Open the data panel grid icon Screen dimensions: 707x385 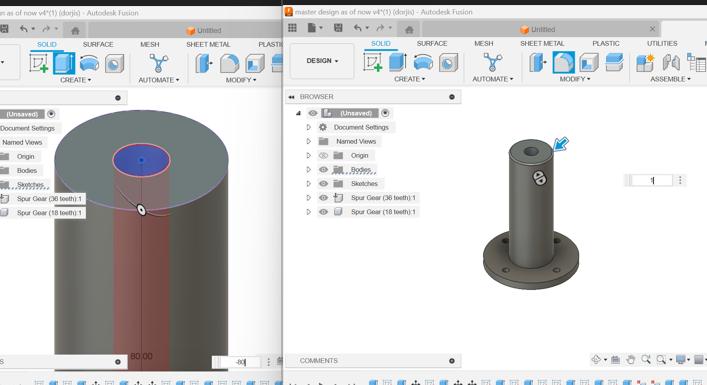click(x=292, y=28)
